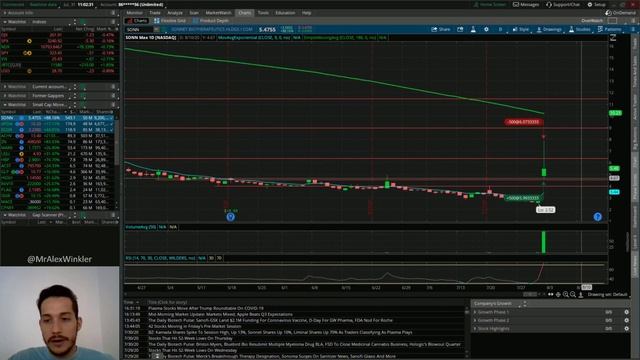
Task: Open the Product Depth sub-tab
Action: (211, 20)
